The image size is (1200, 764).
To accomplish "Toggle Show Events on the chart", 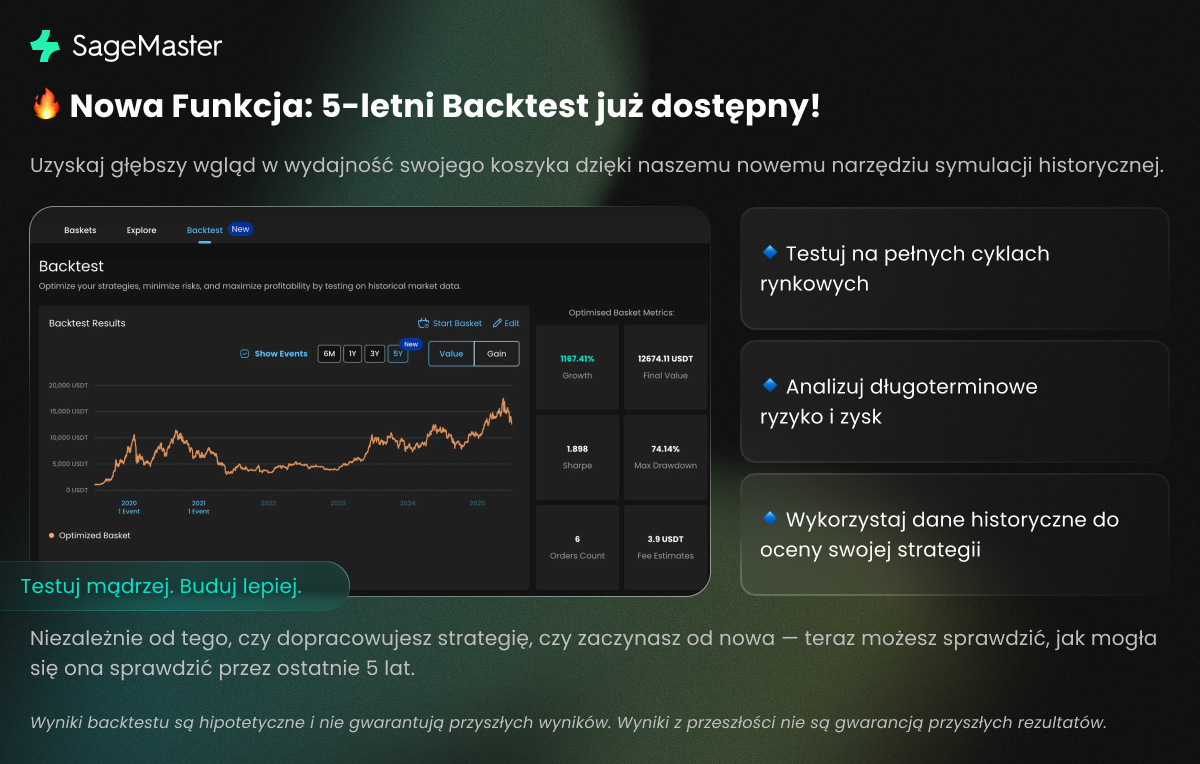I will pos(280,354).
